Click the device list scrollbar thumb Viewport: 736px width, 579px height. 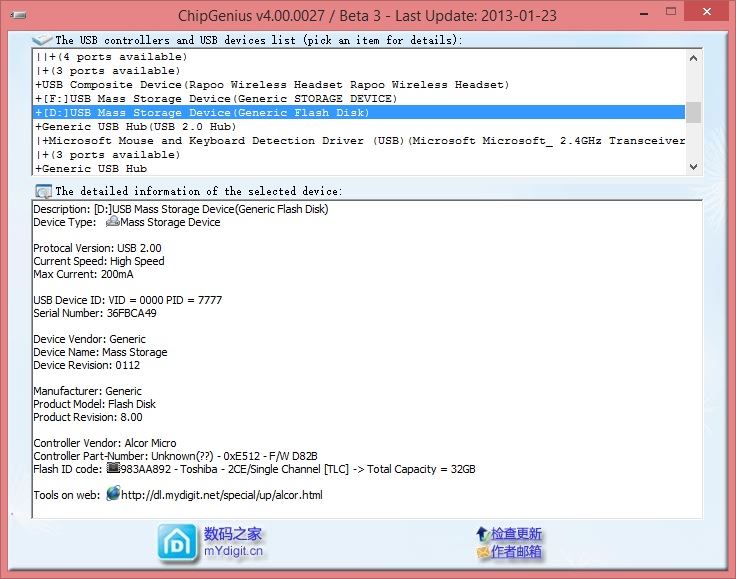click(693, 113)
